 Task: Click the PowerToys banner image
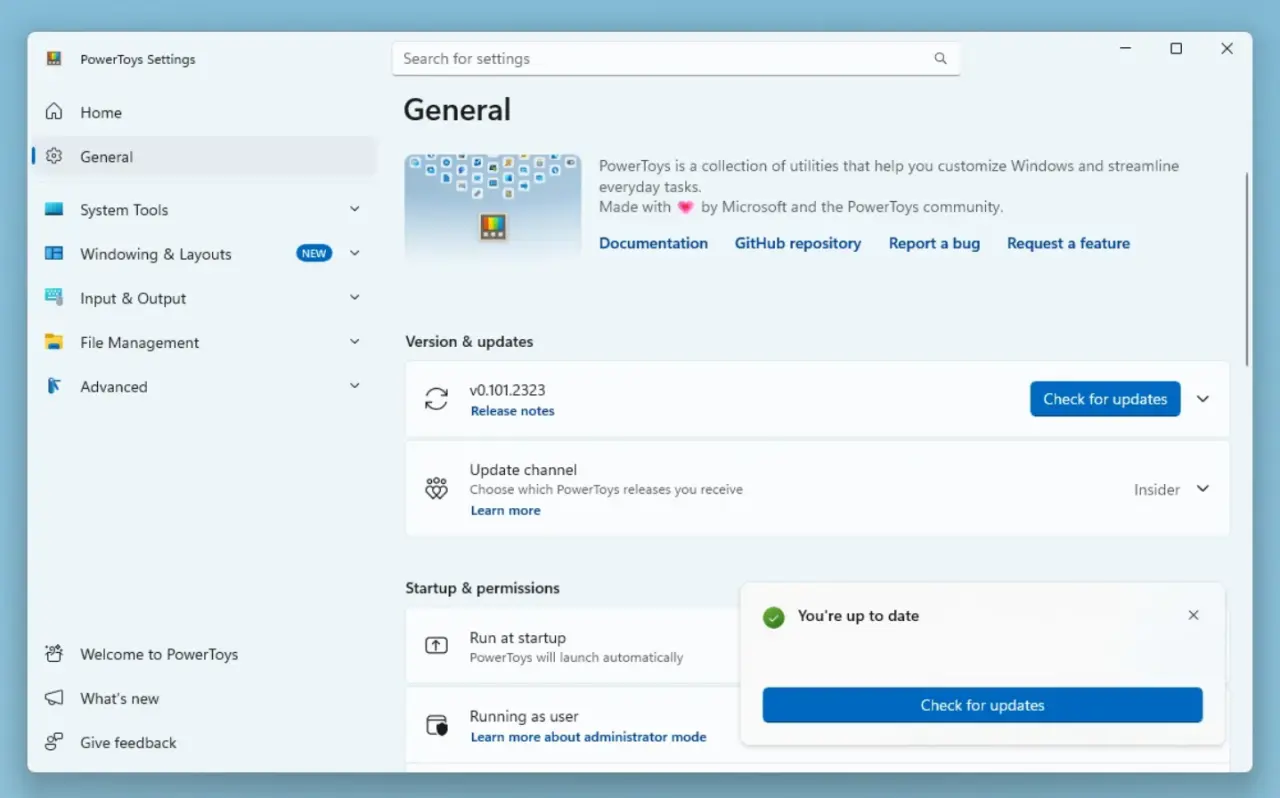tap(493, 206)
